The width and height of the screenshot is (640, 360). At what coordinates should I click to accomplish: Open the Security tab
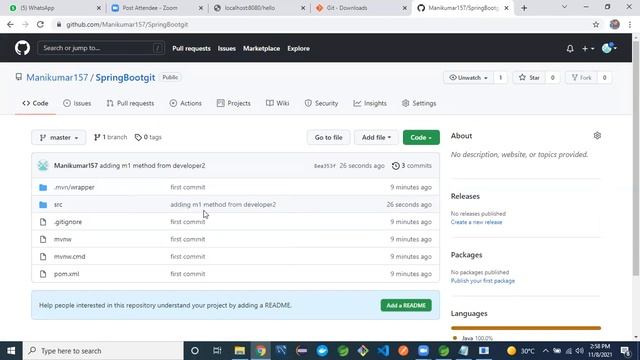321,103
